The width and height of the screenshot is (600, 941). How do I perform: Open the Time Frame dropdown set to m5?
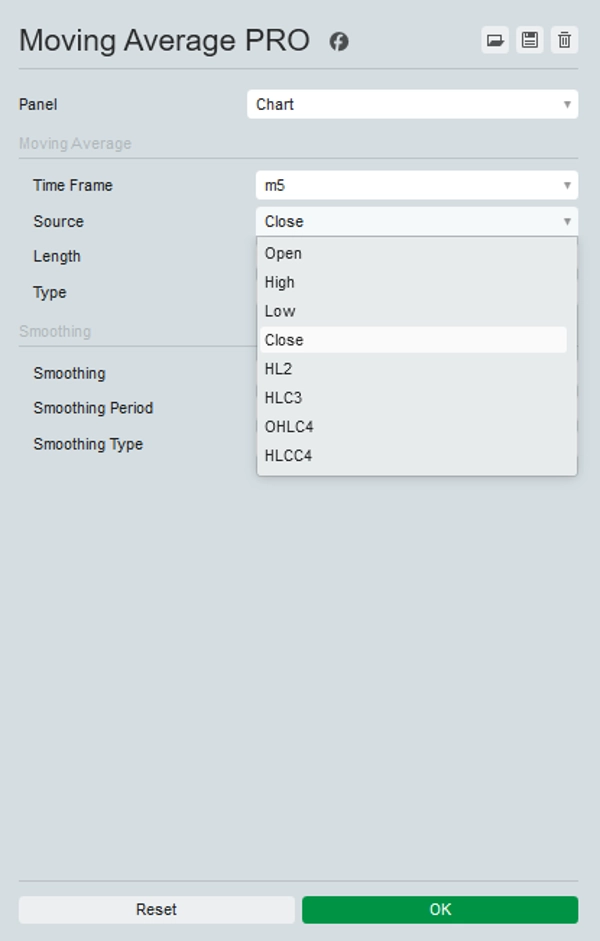pyautogui.click(x=416, y=185)
